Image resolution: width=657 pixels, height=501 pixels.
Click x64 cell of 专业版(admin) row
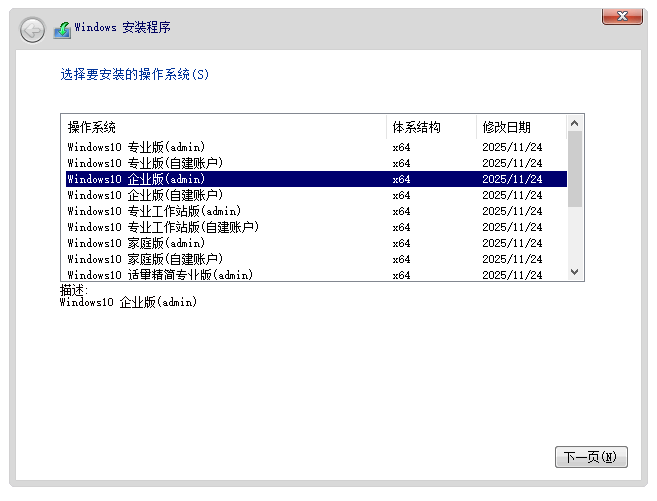tap(401, 147)
